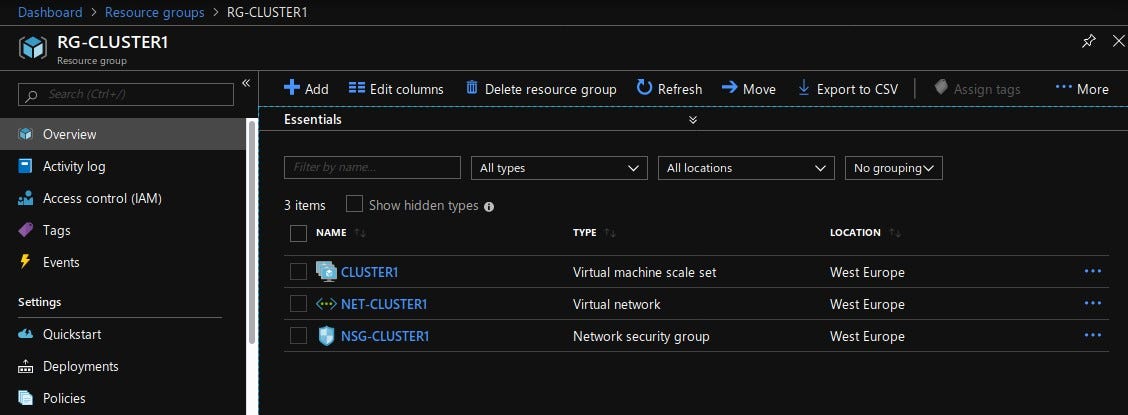
Task: Check the box for the NET-CLUSTER1 row
Action: [x=299, y=304]
